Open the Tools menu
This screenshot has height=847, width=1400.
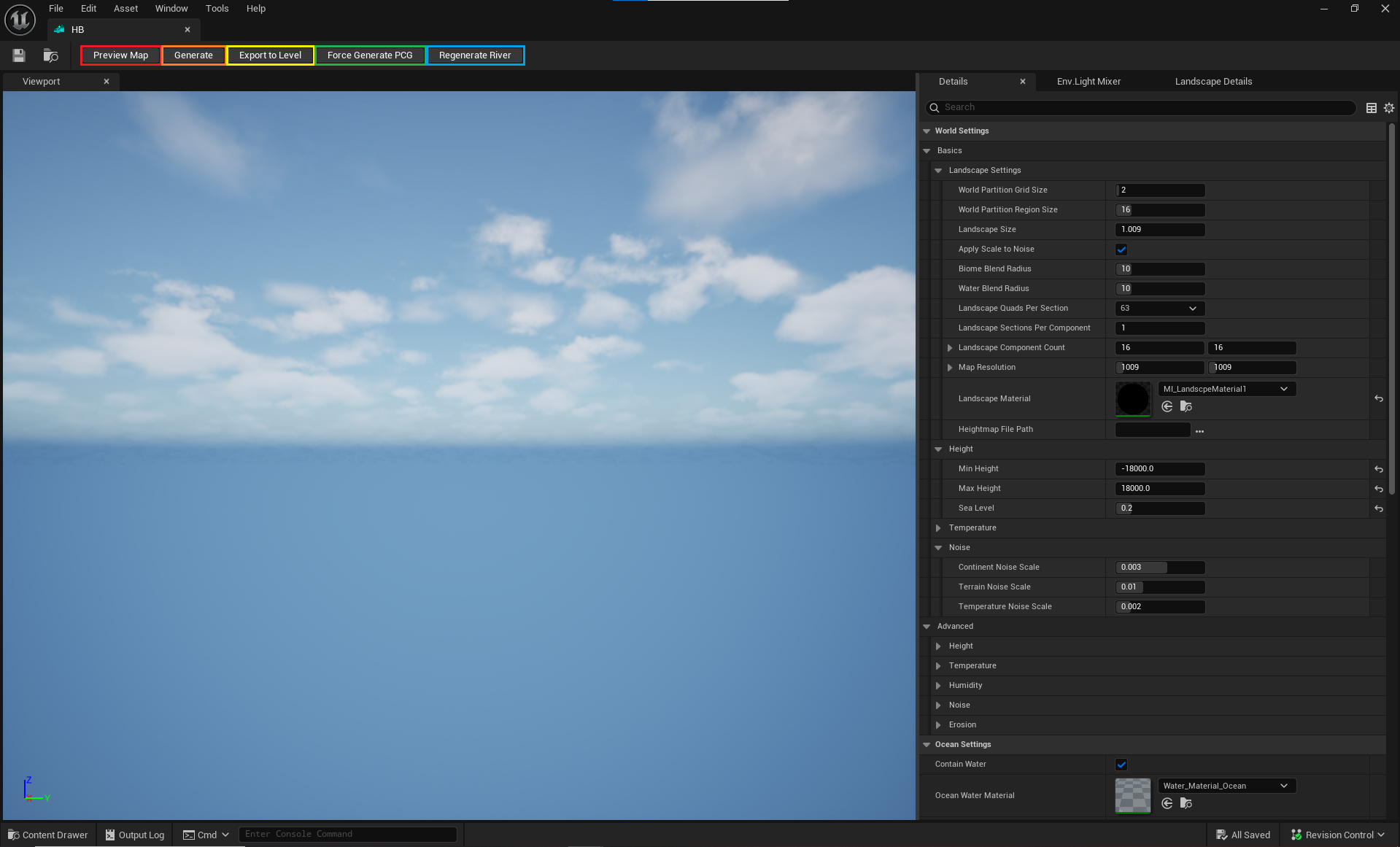coord(217,9)
